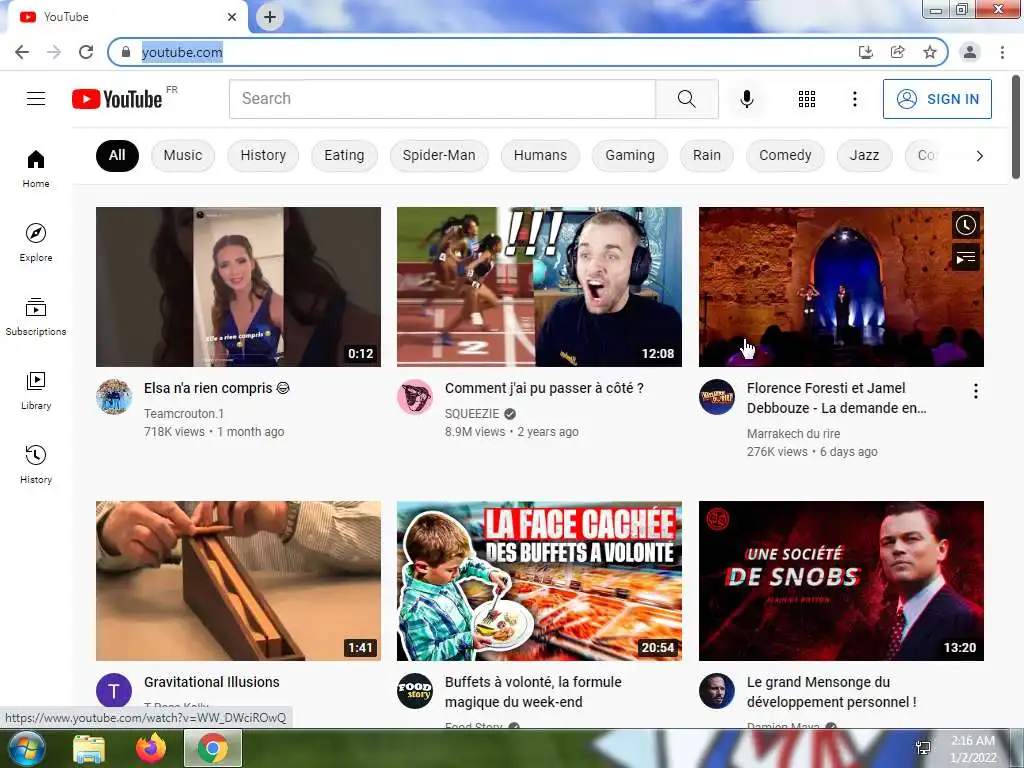Viewport: 1024px width, 768px height.
Task: Open a new Chrome tab
Action: pos(270,17)
